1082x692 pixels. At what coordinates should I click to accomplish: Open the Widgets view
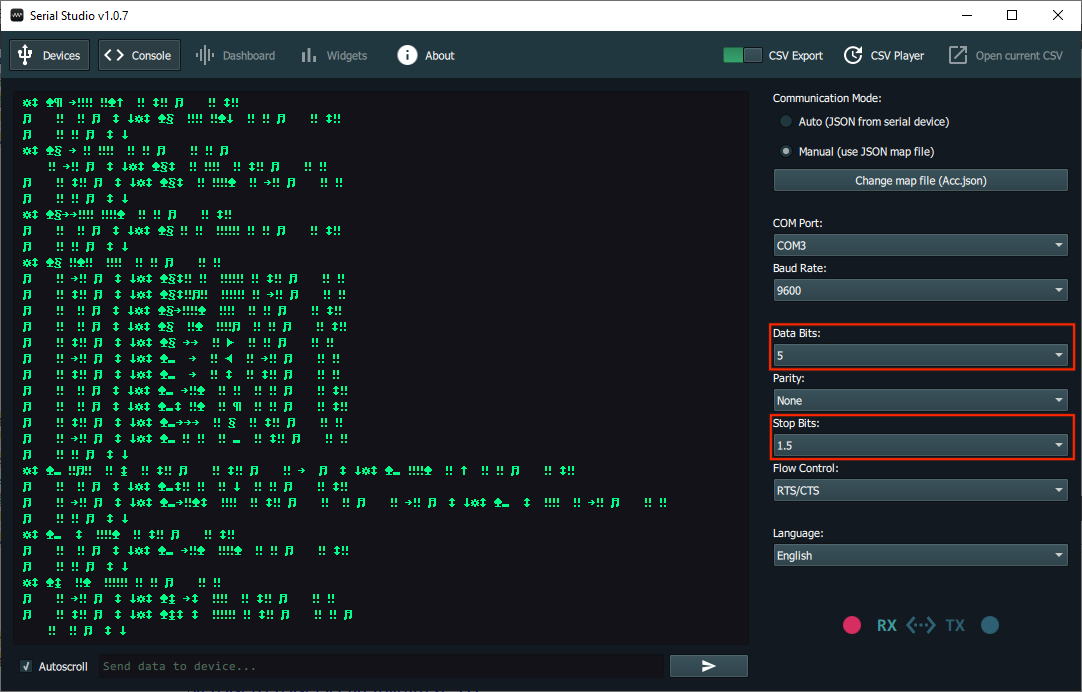334,55
